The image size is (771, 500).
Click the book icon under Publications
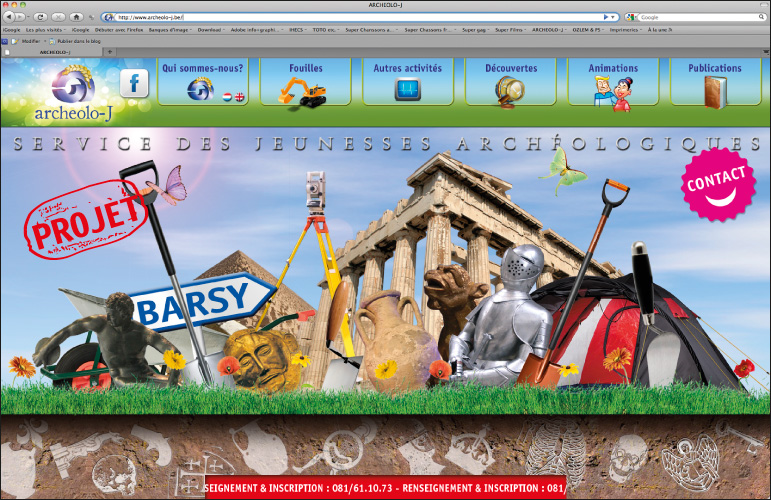click(715, 92)
